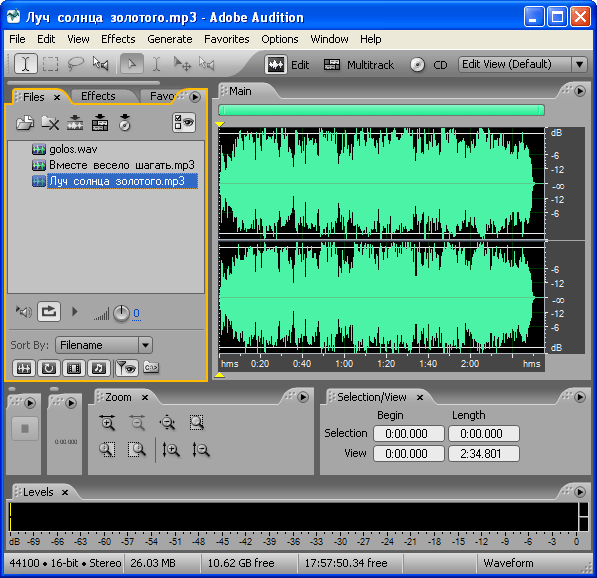Toggle Loop play button in Files panel
The width and height of the screenshot is (597, 578).
(x=49, y=311)
